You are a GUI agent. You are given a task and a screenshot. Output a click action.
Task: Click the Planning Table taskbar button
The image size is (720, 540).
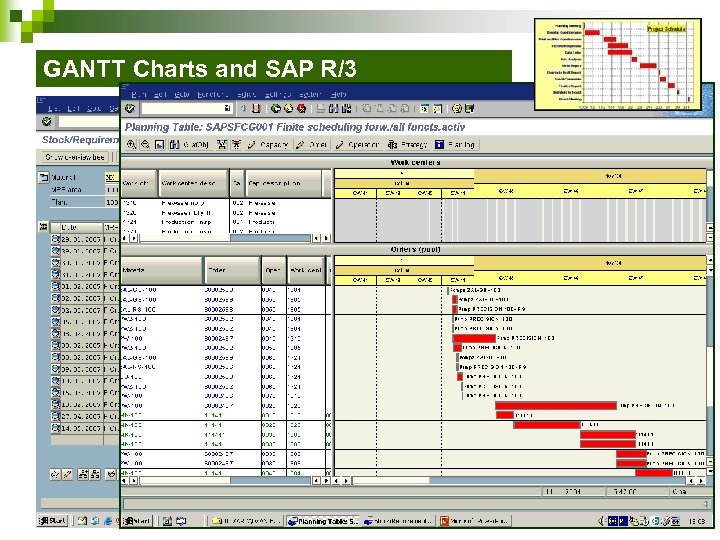(x=322, y=521)
